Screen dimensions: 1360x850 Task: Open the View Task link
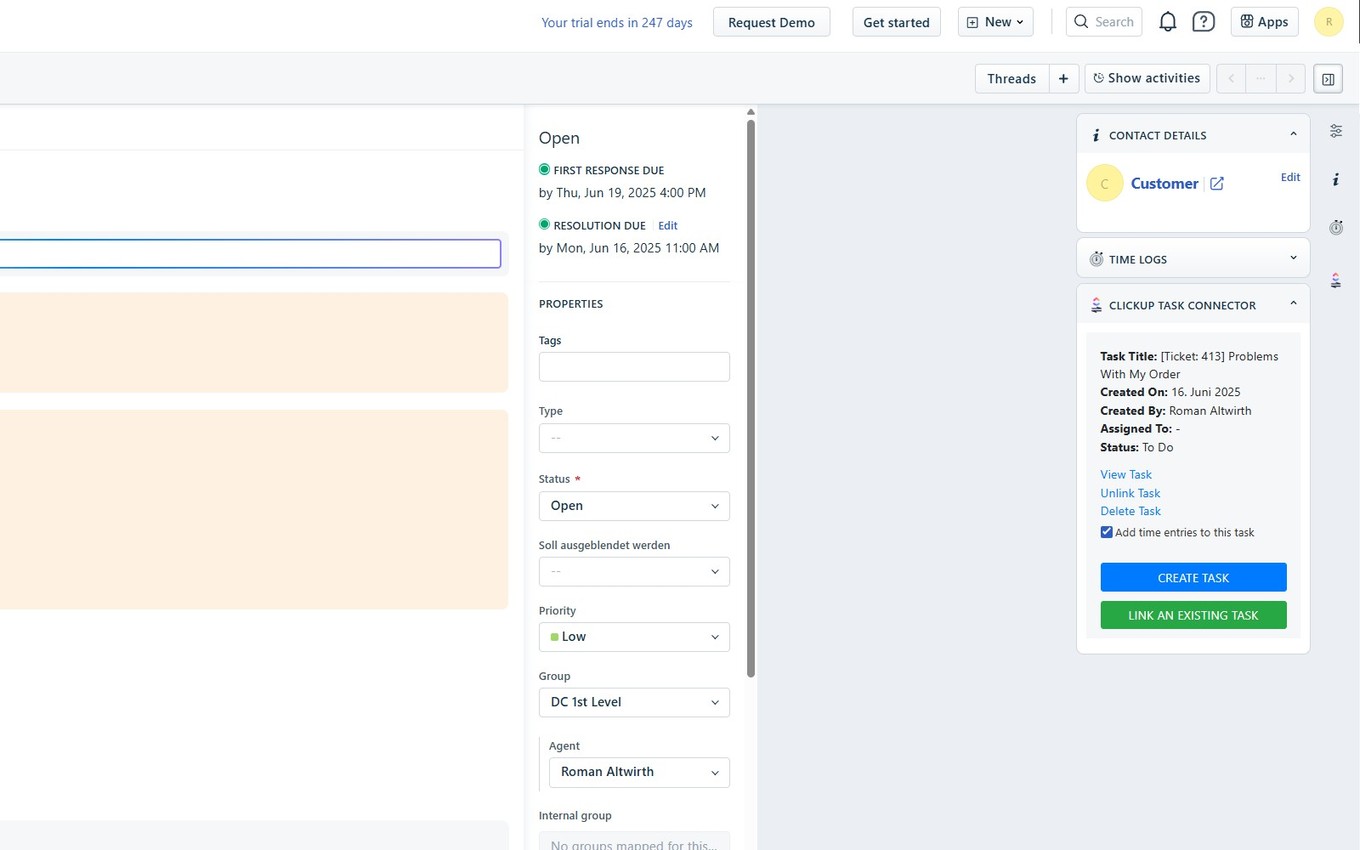click(1125, 474)
